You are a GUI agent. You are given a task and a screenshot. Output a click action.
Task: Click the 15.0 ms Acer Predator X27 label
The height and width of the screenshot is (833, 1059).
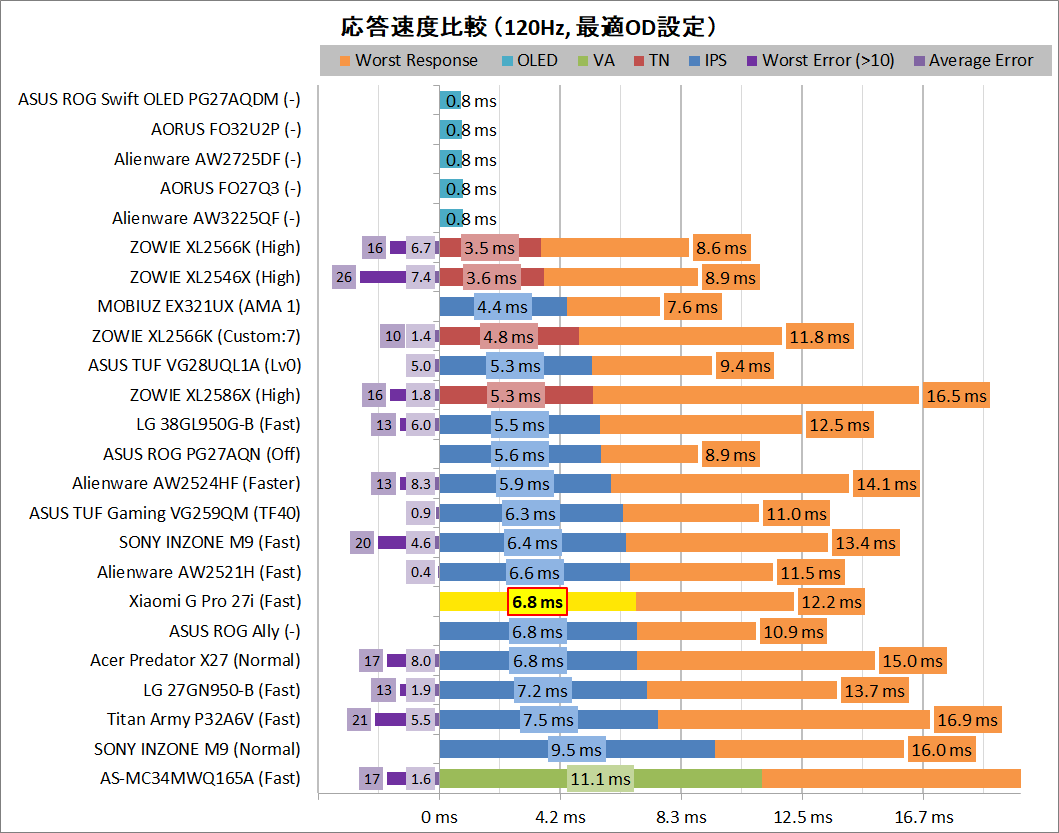(912, 661)
